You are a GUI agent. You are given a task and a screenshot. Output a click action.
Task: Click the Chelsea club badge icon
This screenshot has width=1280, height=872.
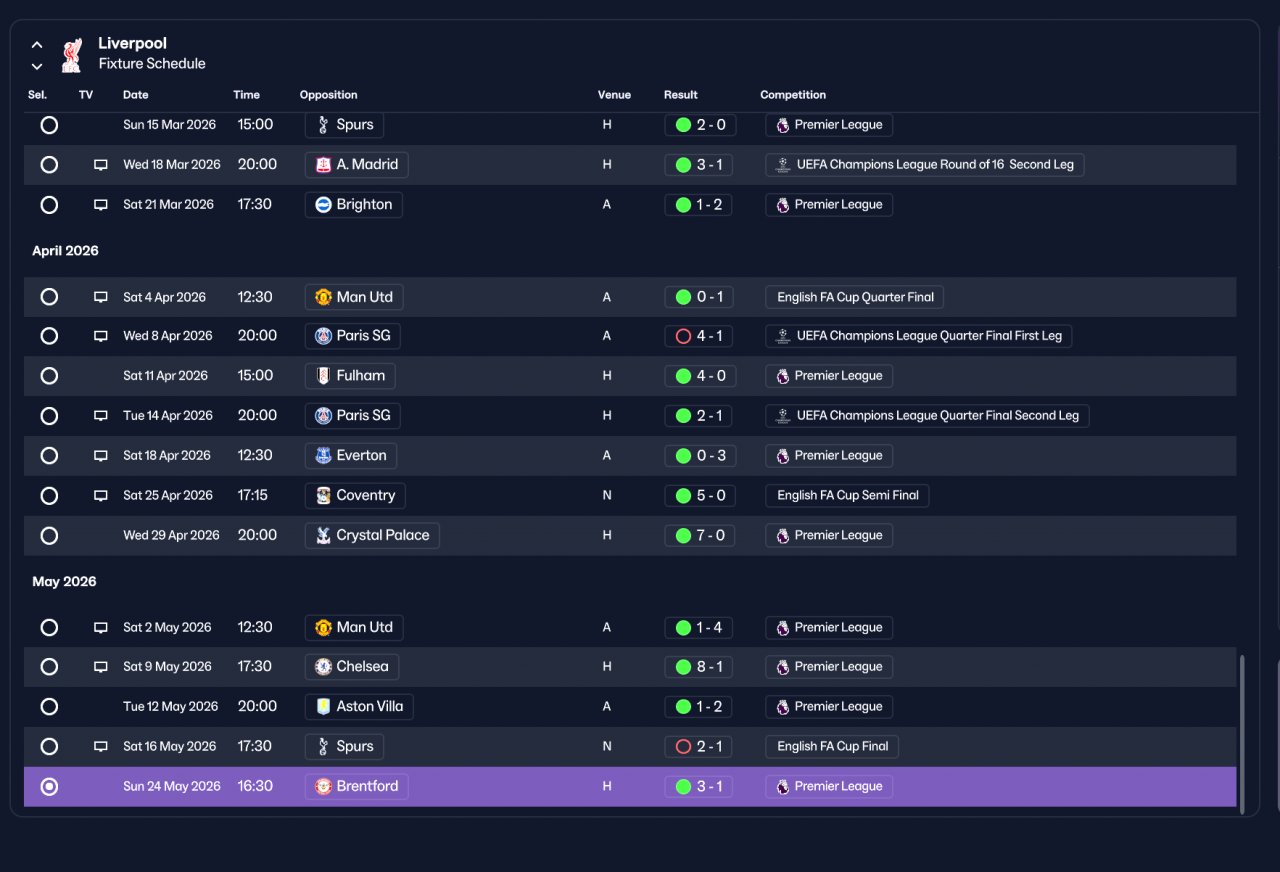[323, 667]
